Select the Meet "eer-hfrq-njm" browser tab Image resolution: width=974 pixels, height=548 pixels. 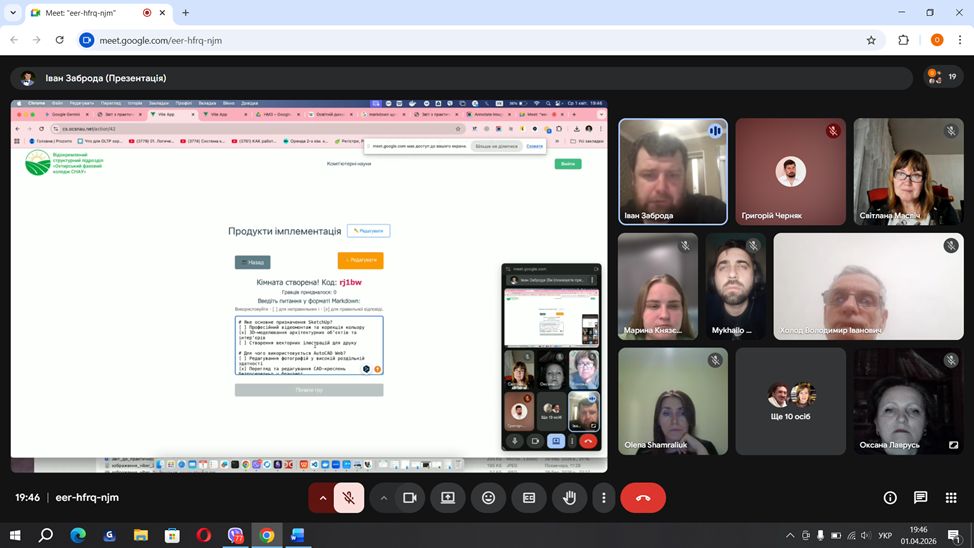click(84, 13)
